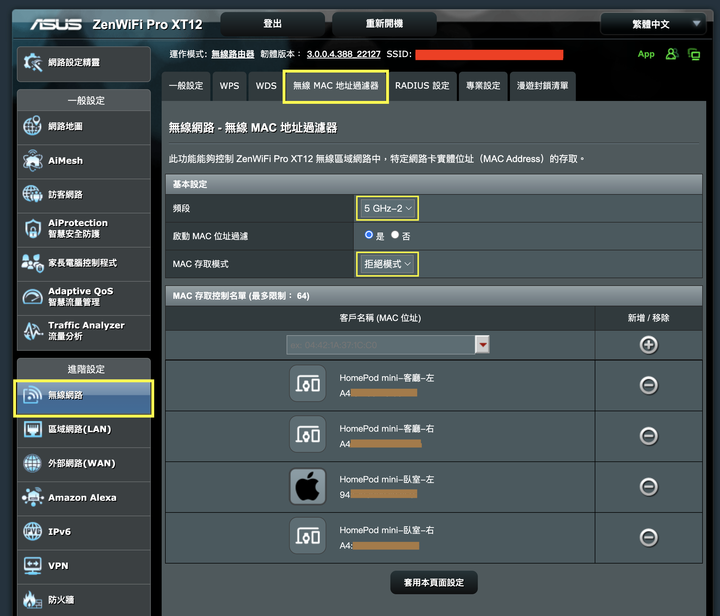Open VPN settings icon
Viewport: 720px width, 616px height.
33,566
